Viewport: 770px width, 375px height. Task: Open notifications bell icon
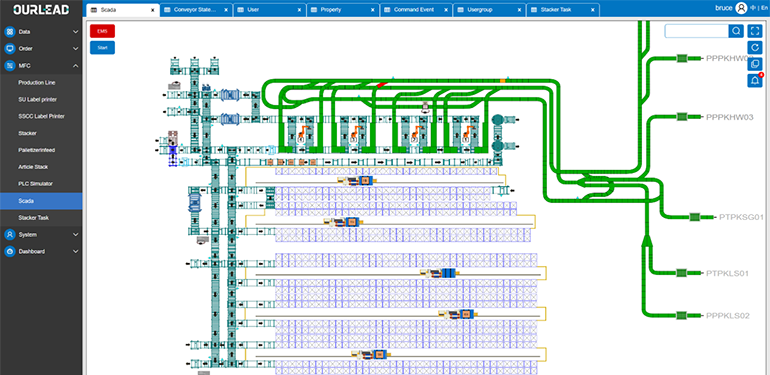pyautogui.click(x=755, y=80)
